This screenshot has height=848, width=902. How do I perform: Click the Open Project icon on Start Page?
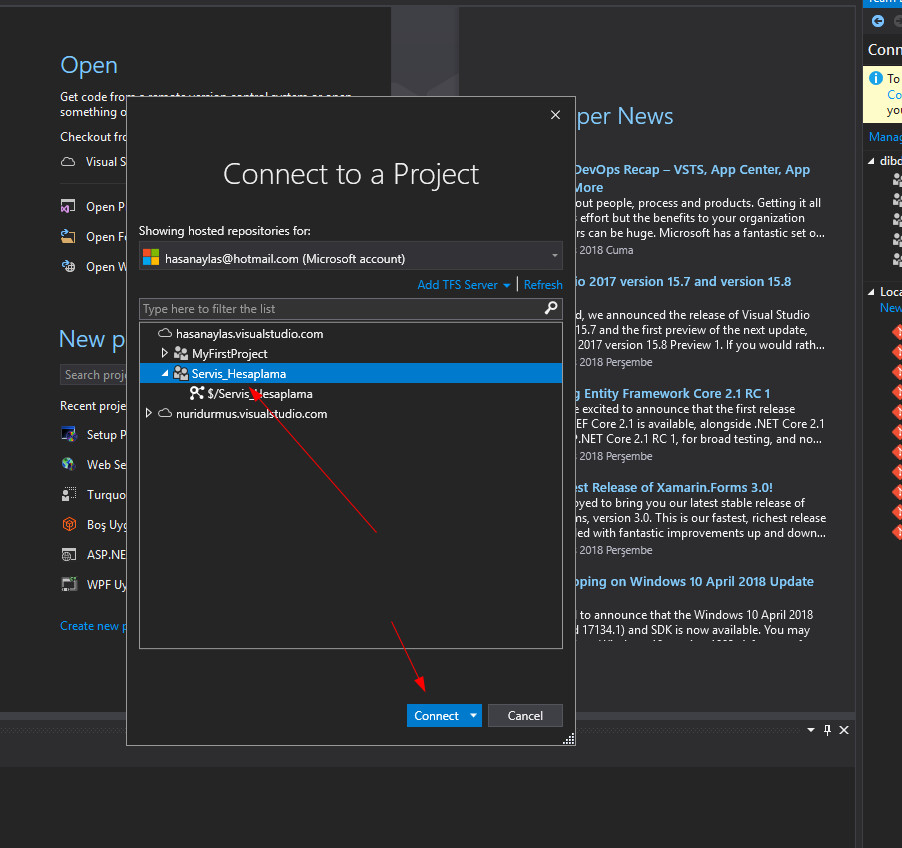click(68, 206)
